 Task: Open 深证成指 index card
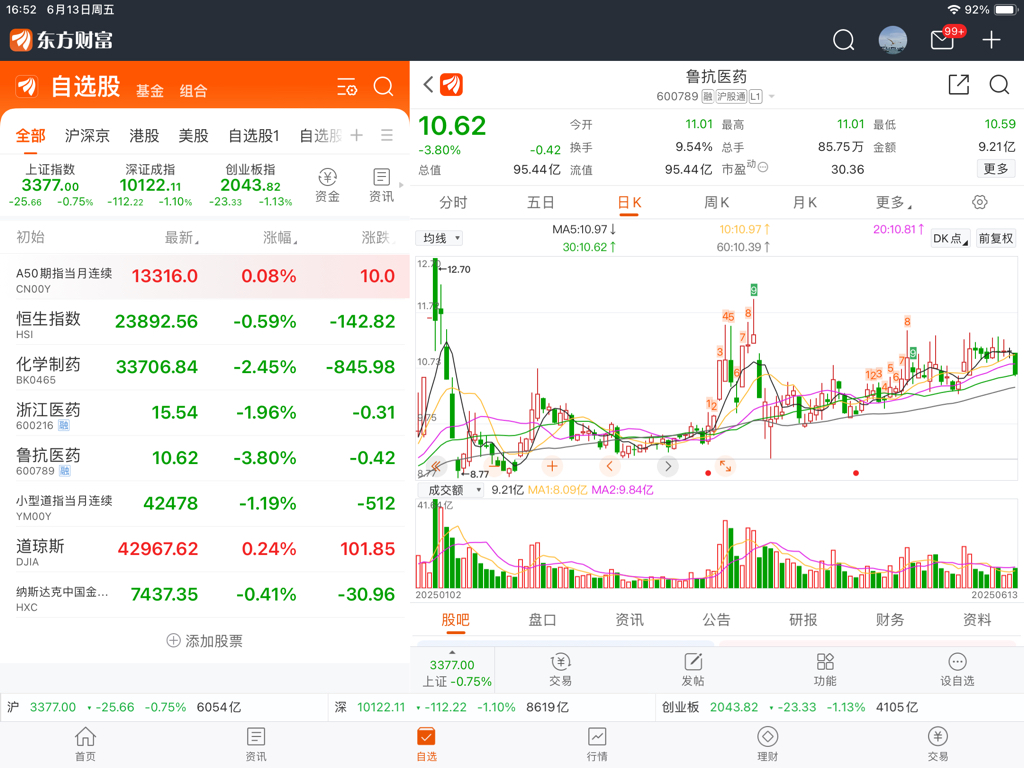(x=150, y=185)
